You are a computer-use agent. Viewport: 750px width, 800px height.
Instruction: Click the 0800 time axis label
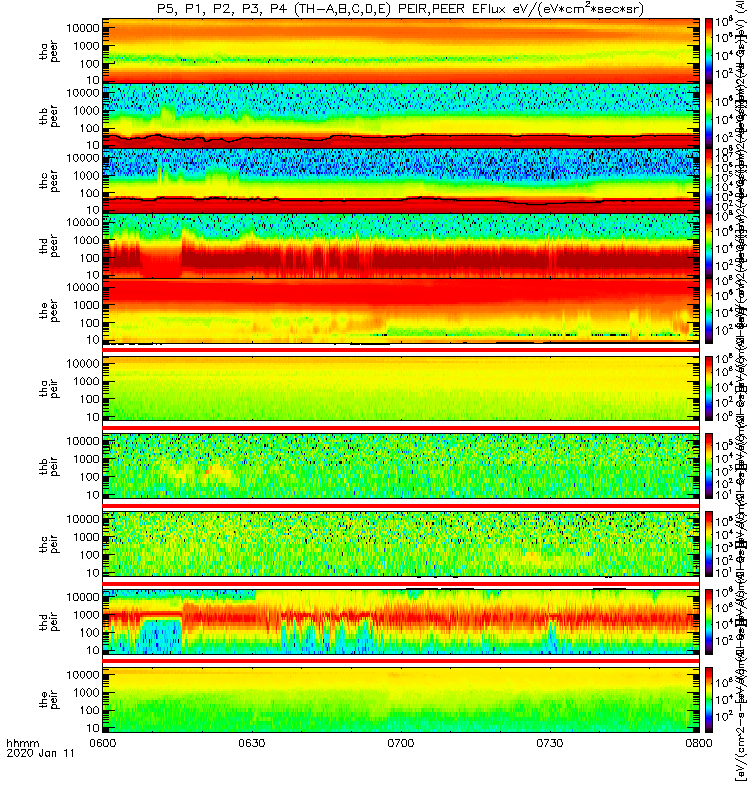[x=698, y=743]
